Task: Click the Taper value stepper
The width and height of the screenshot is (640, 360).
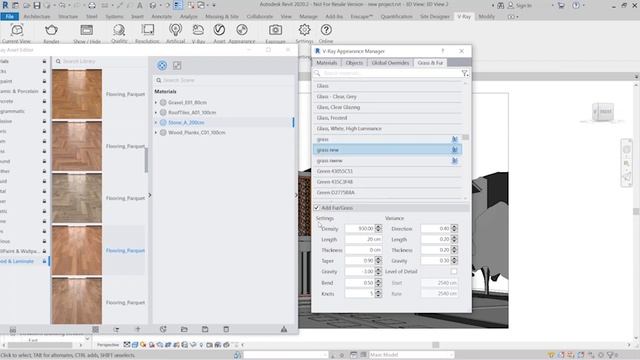Action: point(378,260)
